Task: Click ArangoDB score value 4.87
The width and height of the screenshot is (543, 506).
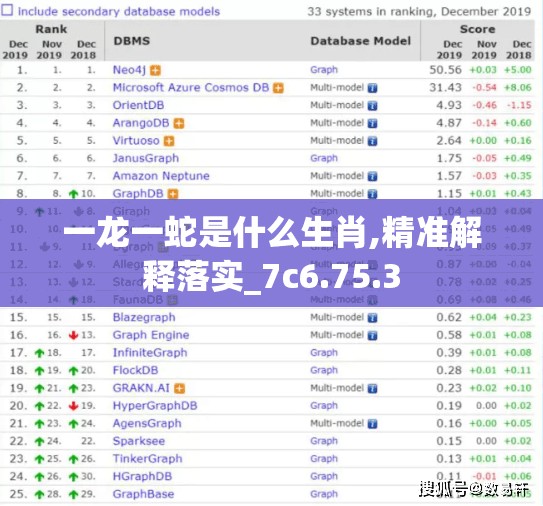Action: (x=449, y=123)
